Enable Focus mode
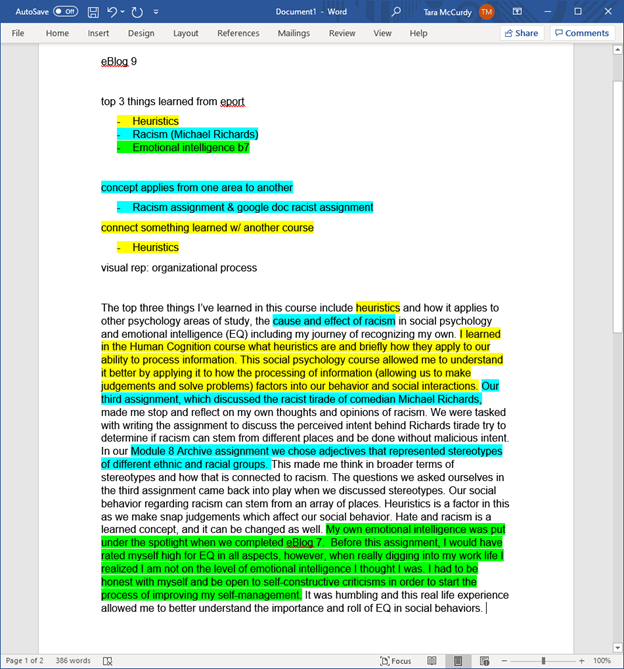The image size is (624, 669). (x=396, y=661)
